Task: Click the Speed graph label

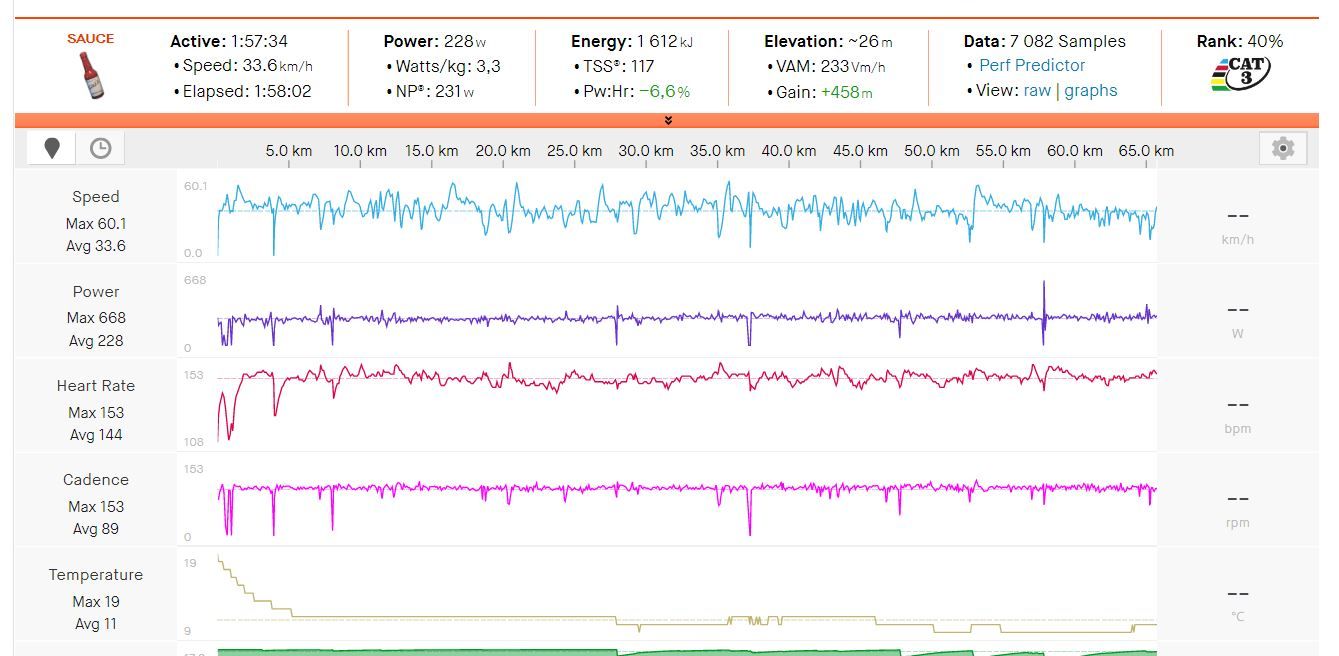Action: [x=96, y=197]
